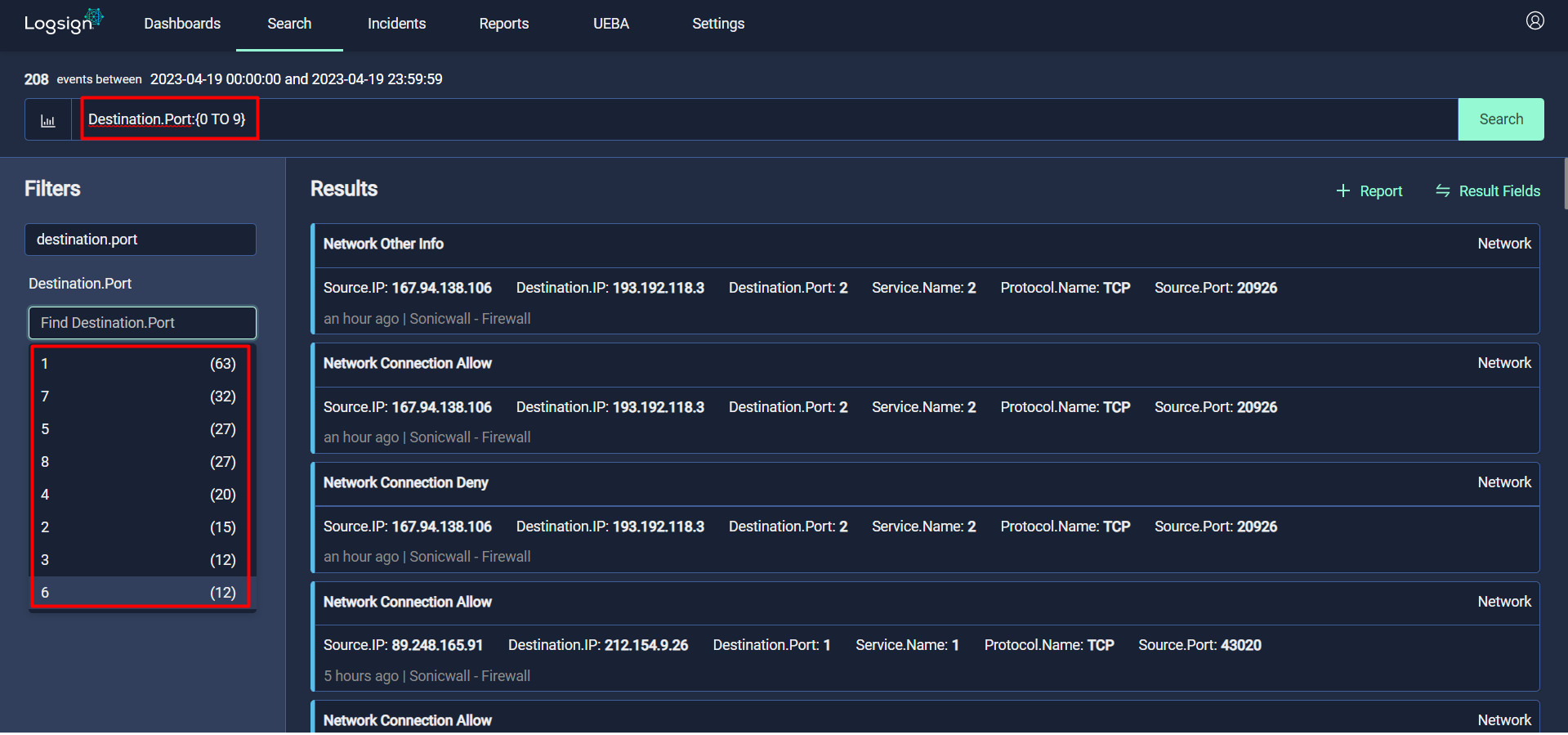The image size is (1568, 735).
Task: Click the Logsign logo
Action: pos(64,22)
